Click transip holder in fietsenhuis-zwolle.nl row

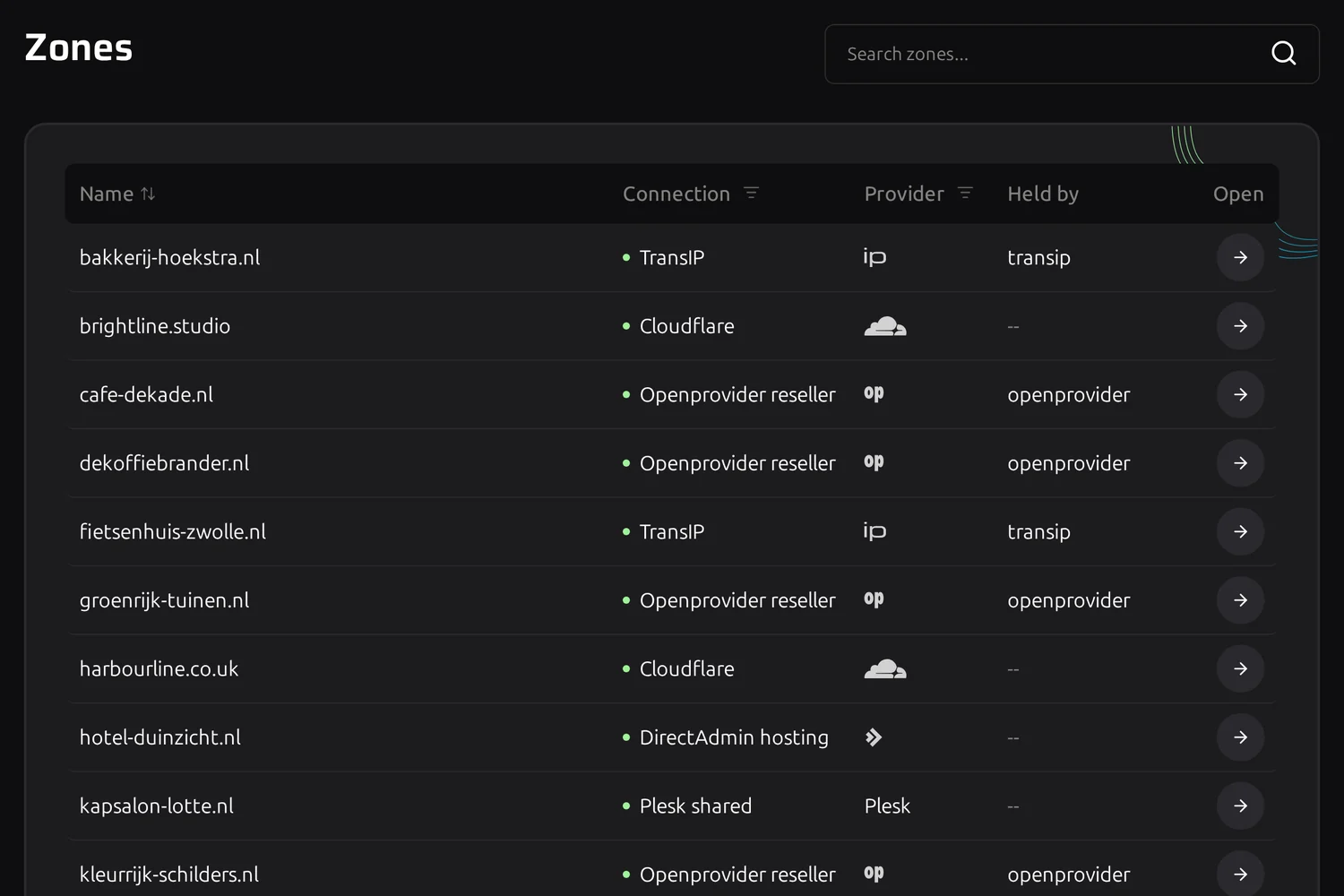point(1038,531)
